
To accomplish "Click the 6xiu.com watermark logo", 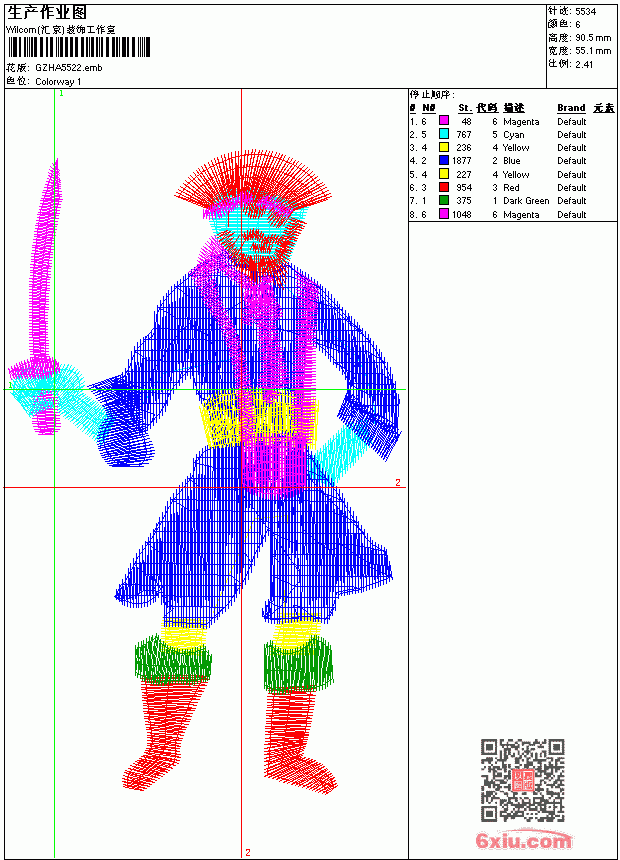I will pos(523,840).
